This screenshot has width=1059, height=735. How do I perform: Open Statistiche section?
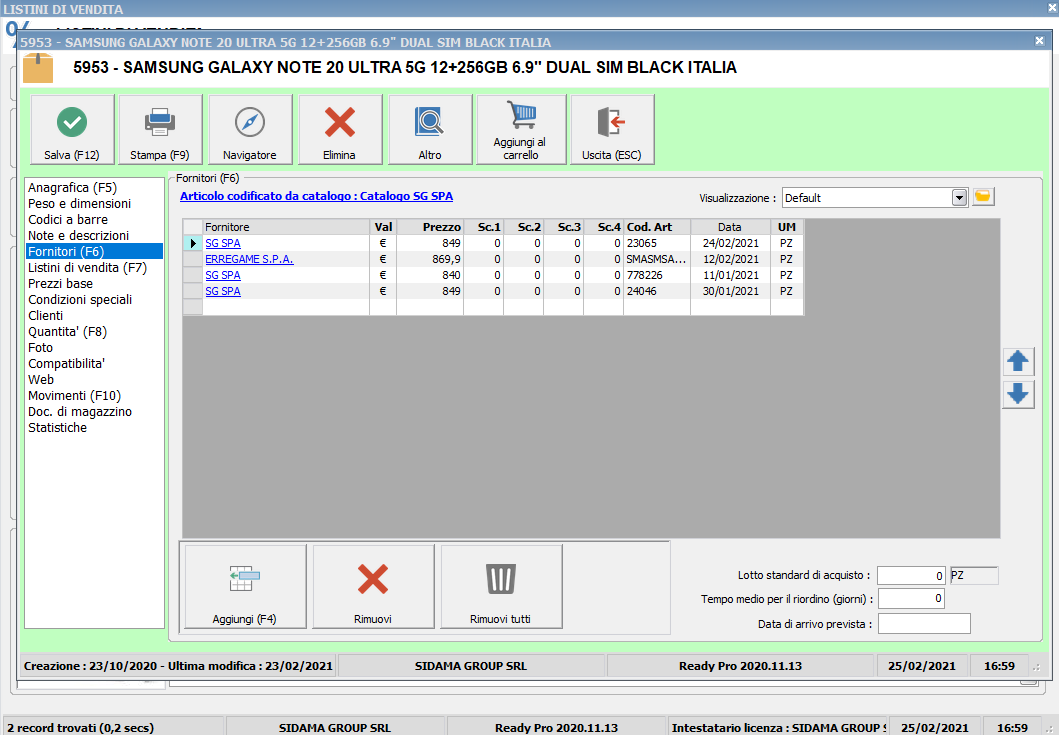(57, 428)
